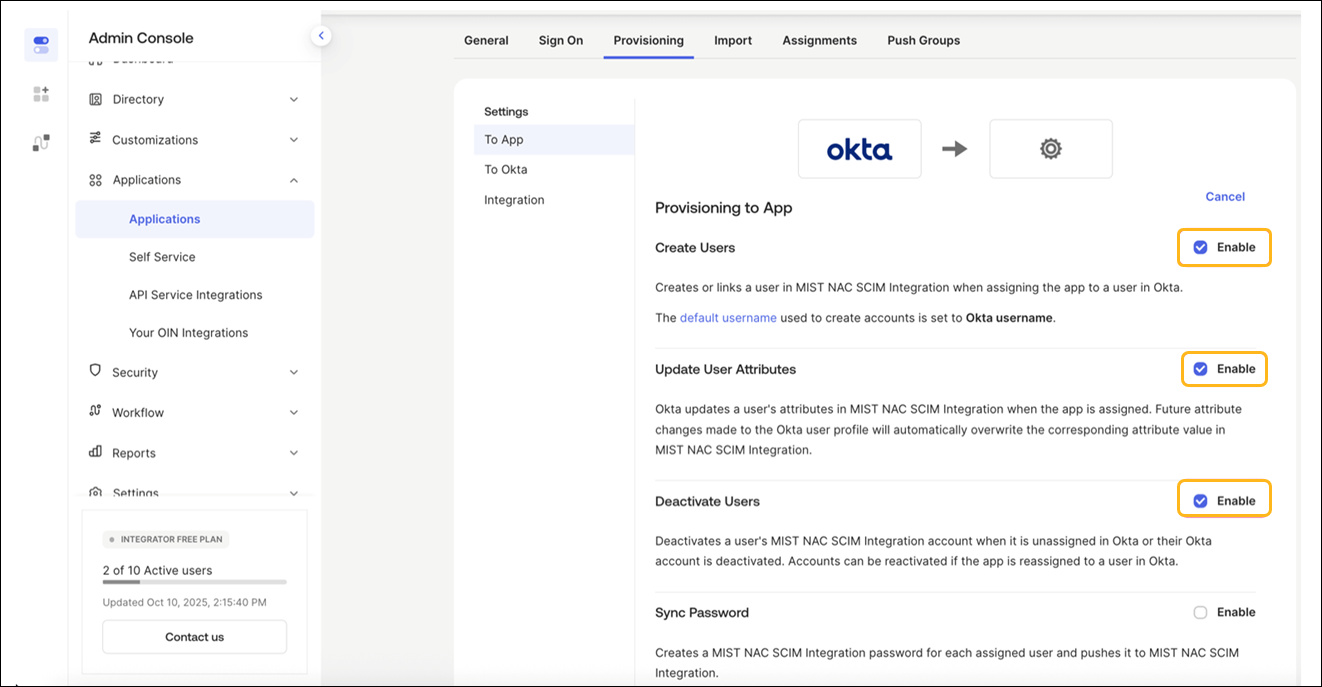Click the gear icon app logo box

pos(1050,149)
